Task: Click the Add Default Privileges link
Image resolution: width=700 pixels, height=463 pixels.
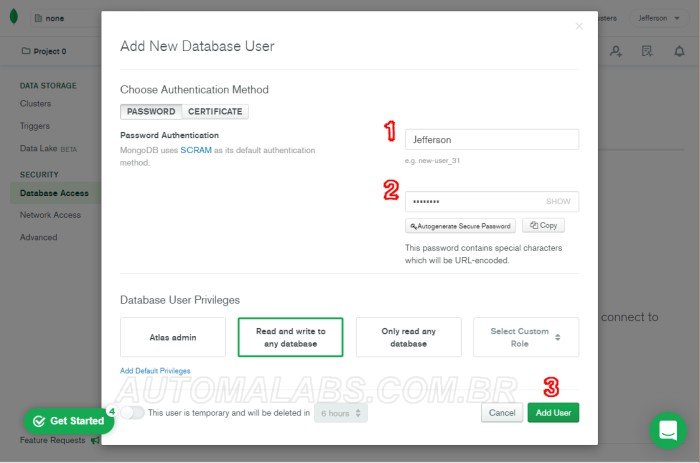Action: 155,371
